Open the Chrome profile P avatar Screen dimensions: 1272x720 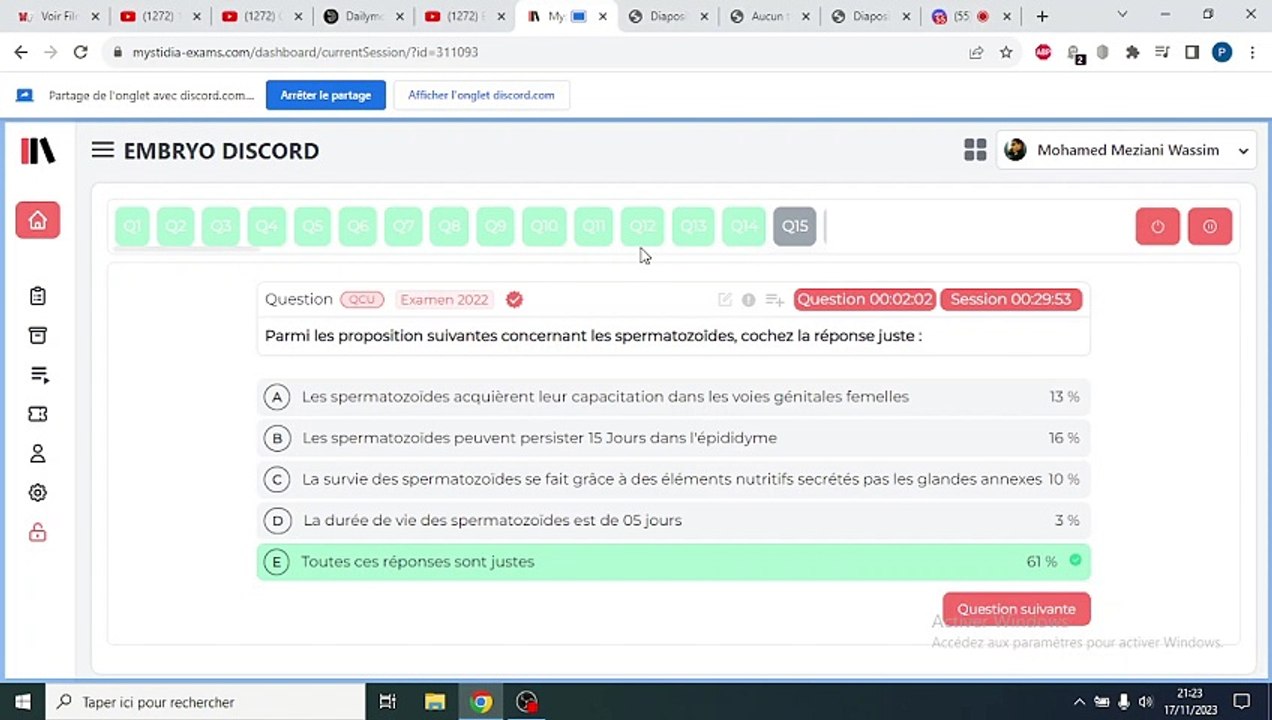tap(1222, 52)
